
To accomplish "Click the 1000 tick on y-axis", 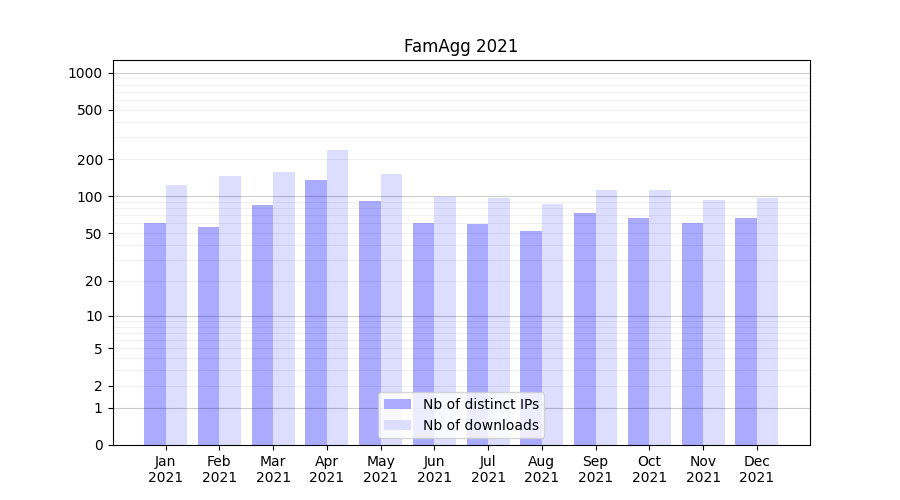I will 85,73.
